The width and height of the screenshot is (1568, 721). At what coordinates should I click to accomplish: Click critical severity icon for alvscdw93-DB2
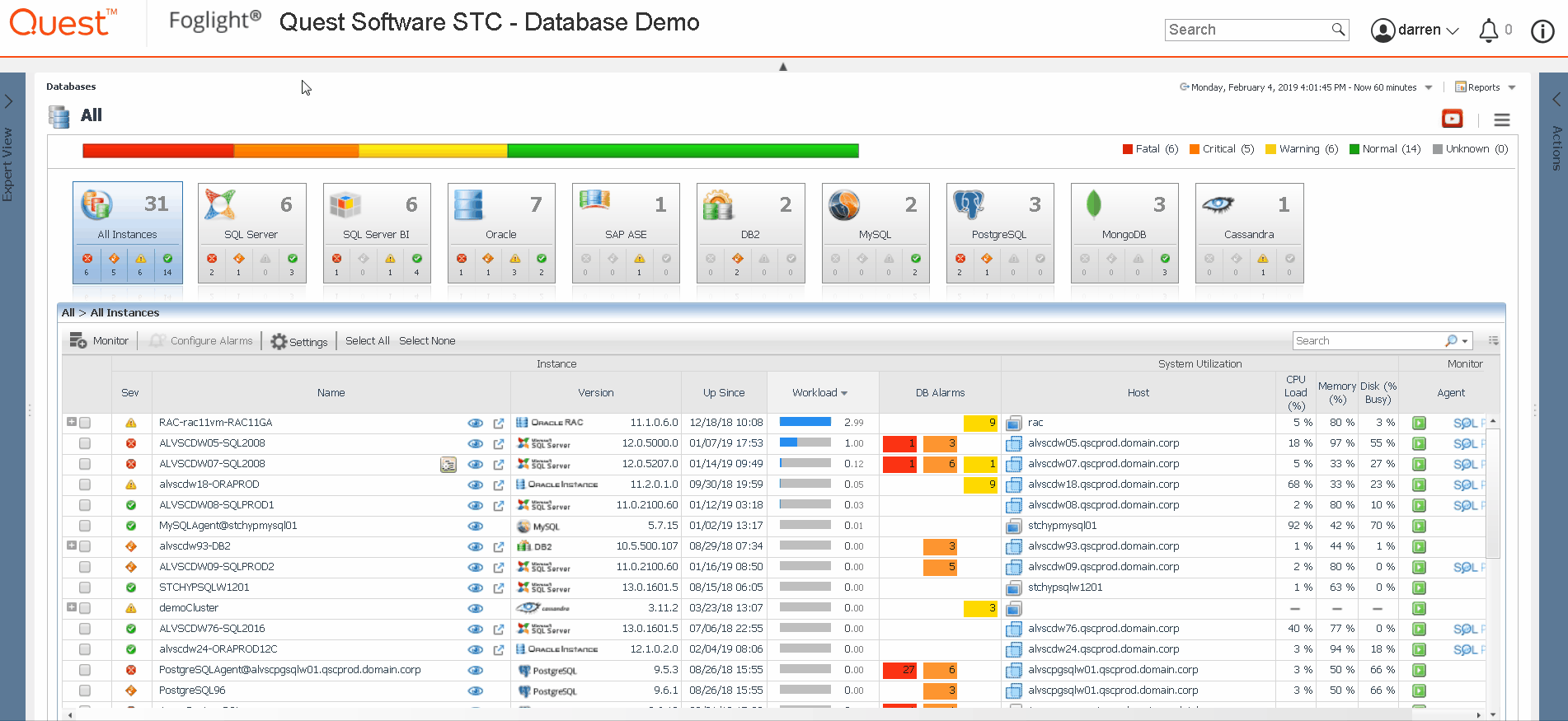point(130,546)
